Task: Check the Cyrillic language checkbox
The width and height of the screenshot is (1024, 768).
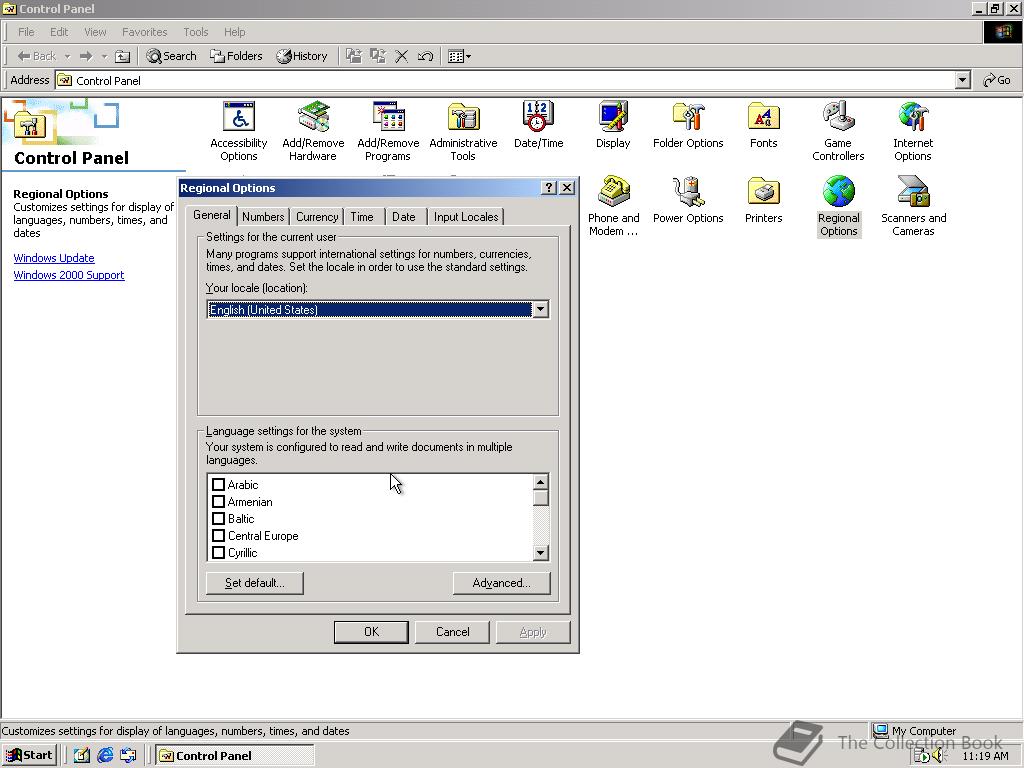Action: point(219,552)
